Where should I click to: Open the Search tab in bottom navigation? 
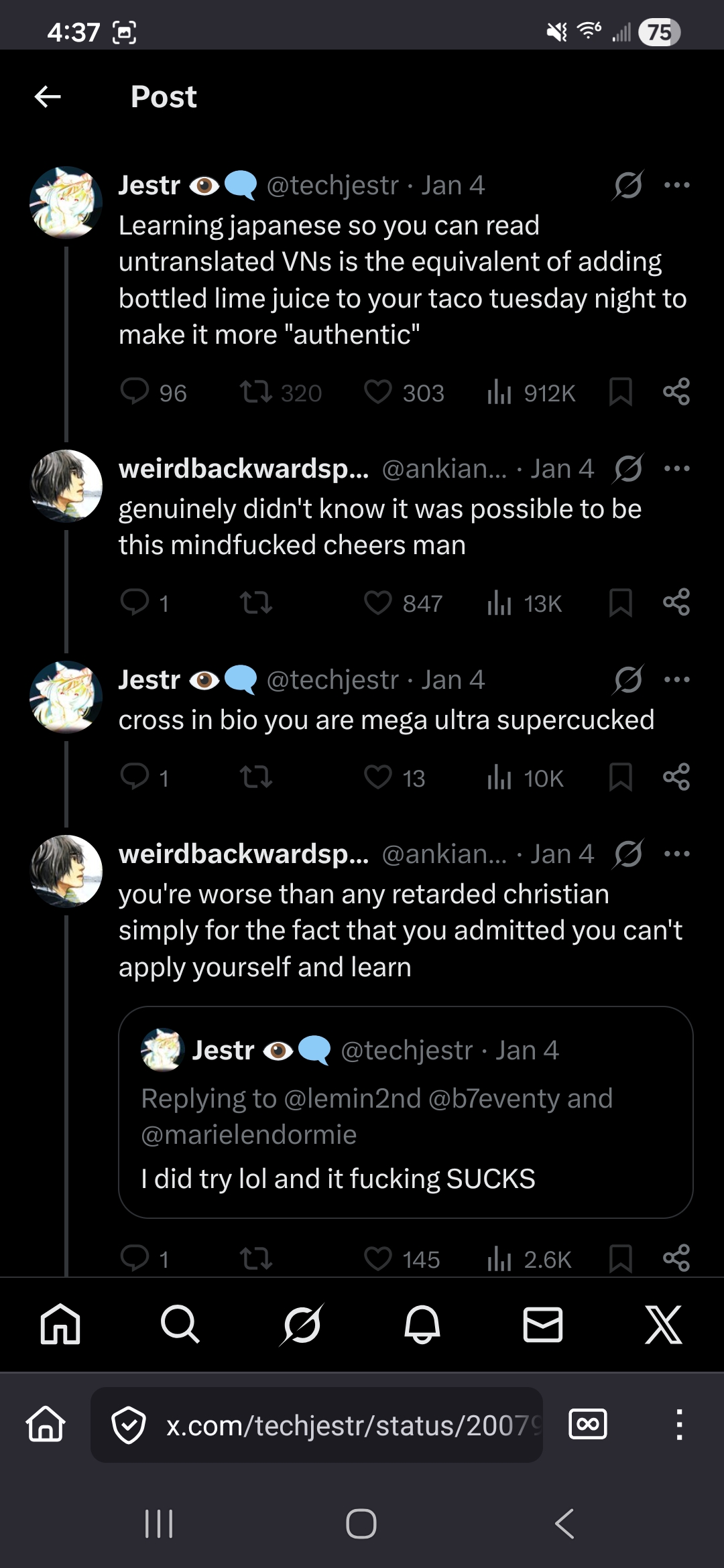(180, 1324)
